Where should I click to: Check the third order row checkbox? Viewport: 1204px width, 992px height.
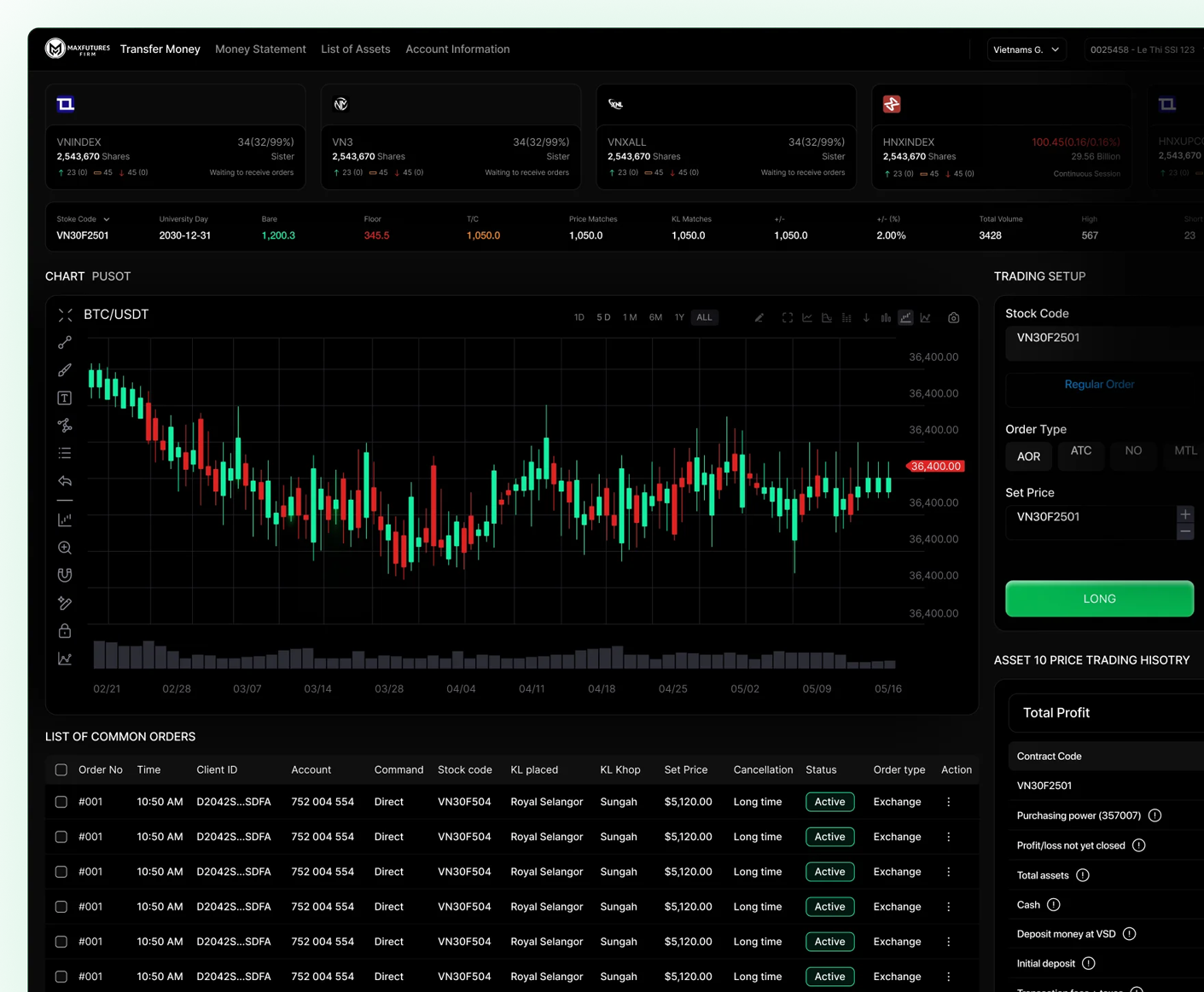point(61,872)
